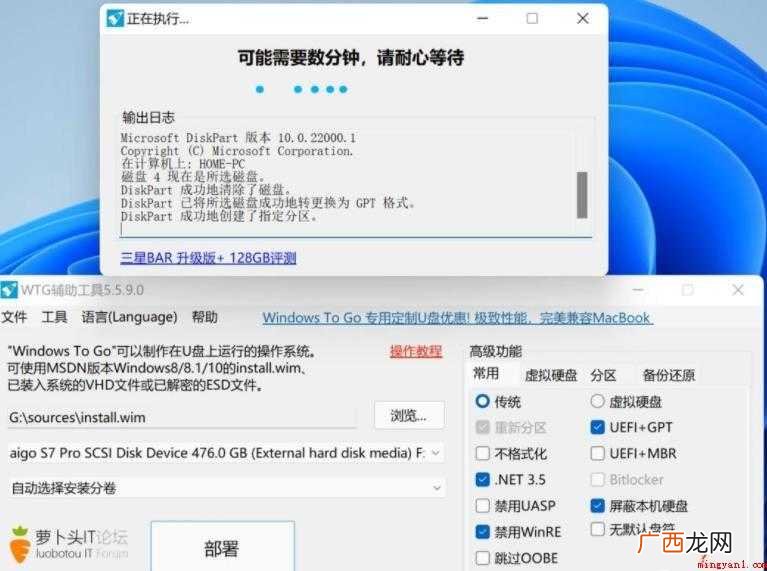Open the 帮助 menu
Image resolution: width=767 pixels, height=571 pixels.
point(204,317)
